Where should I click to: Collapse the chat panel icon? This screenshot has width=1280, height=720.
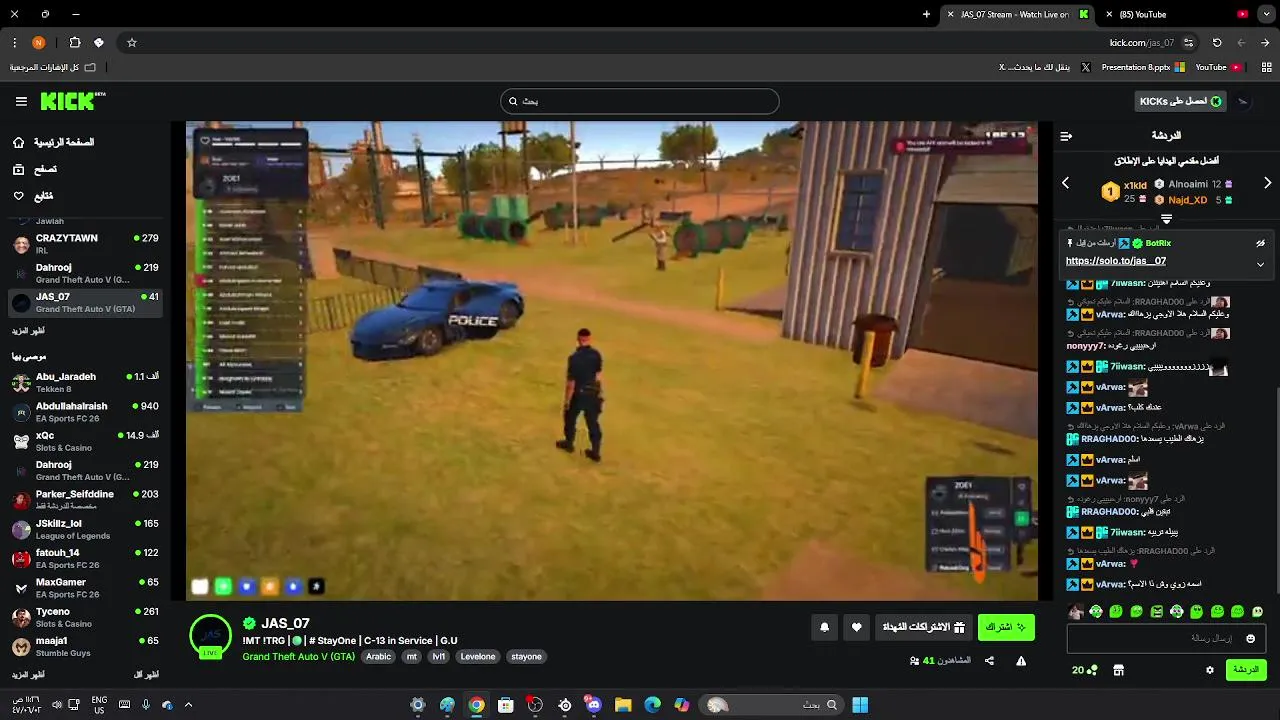tap(1066, 136)
